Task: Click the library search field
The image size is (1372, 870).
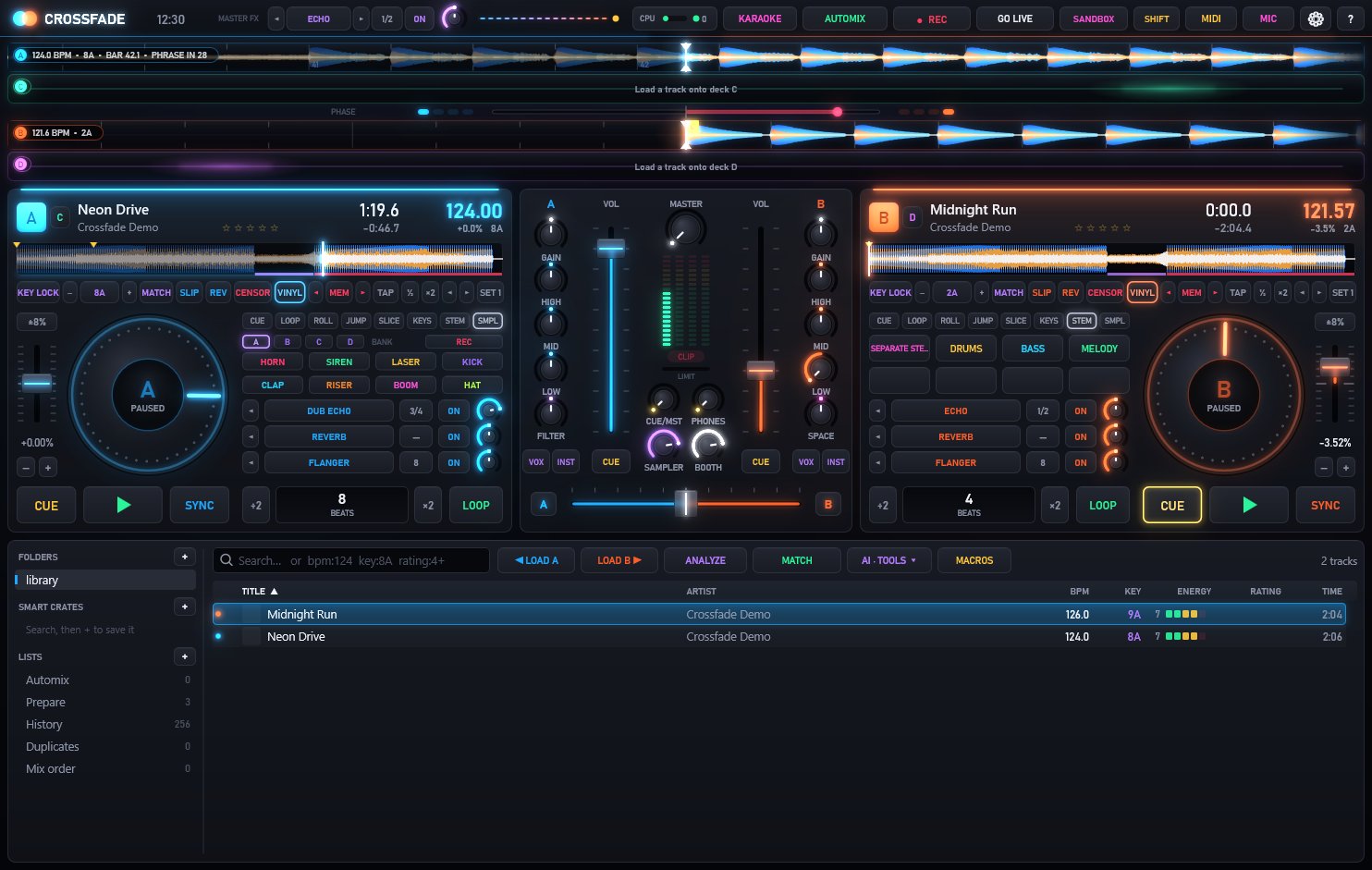Action: [x=351, y=560]
